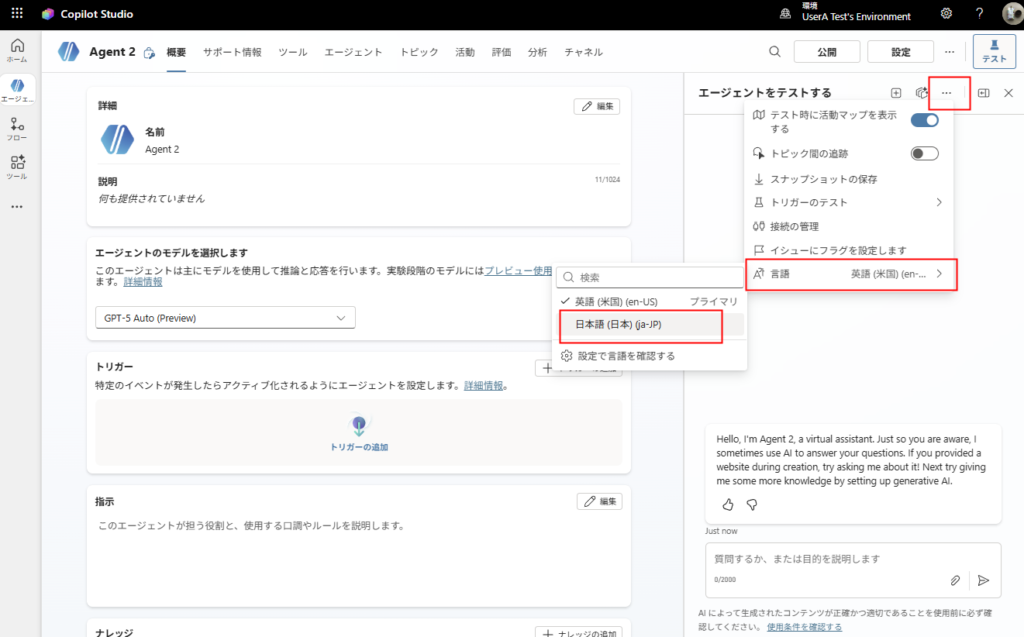Click thumbs down on the agent message
The height and width of the screenshot is (637, 1024).
click(752, 505)
